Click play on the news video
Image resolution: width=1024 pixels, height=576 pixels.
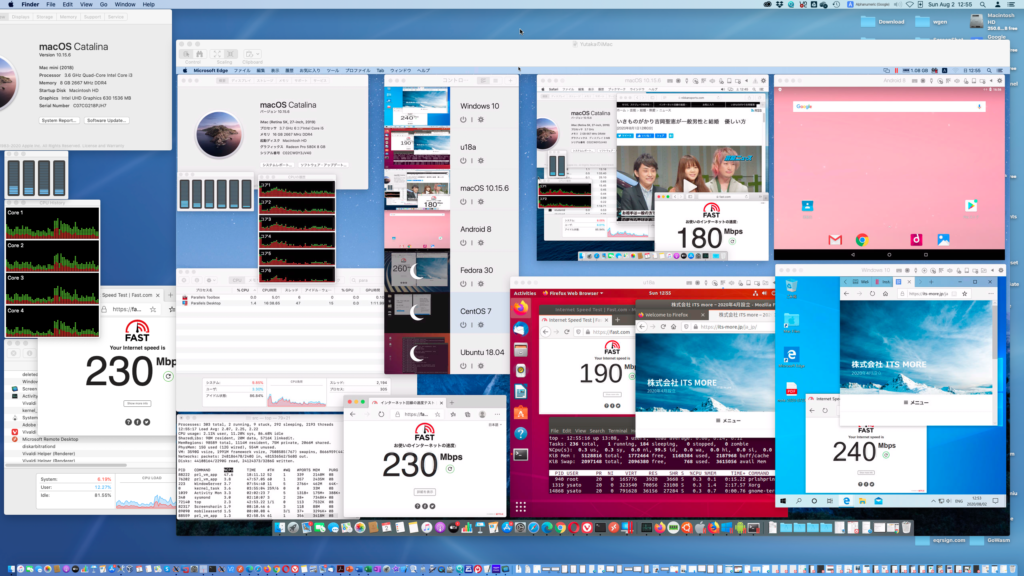[690, 185]
